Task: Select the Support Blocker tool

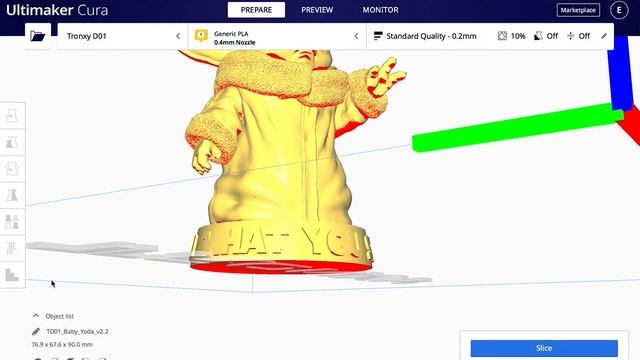Action: [12, 248]
